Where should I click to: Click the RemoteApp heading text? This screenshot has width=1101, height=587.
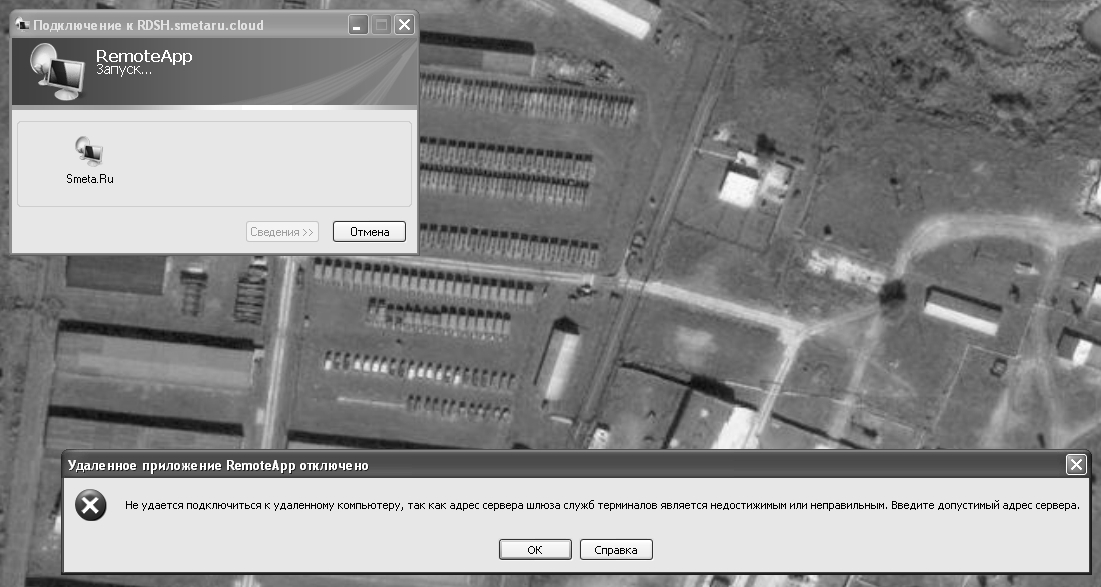(x=144, y=55)
